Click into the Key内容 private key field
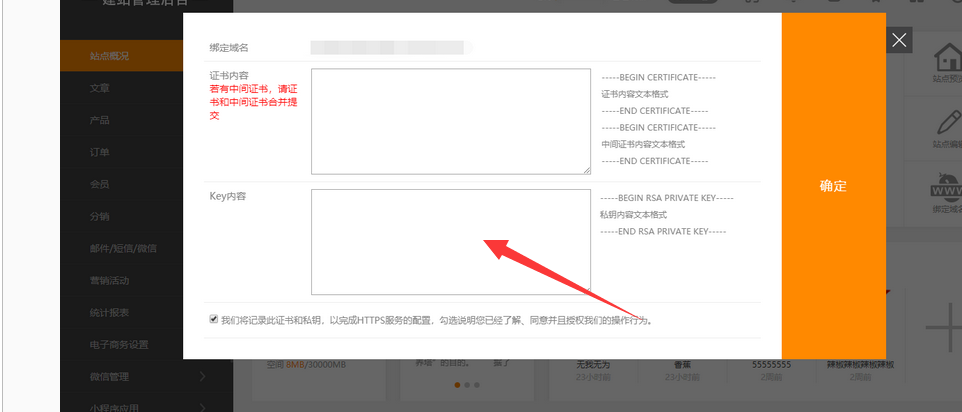 pyautogui.click(x=450, y=241)
